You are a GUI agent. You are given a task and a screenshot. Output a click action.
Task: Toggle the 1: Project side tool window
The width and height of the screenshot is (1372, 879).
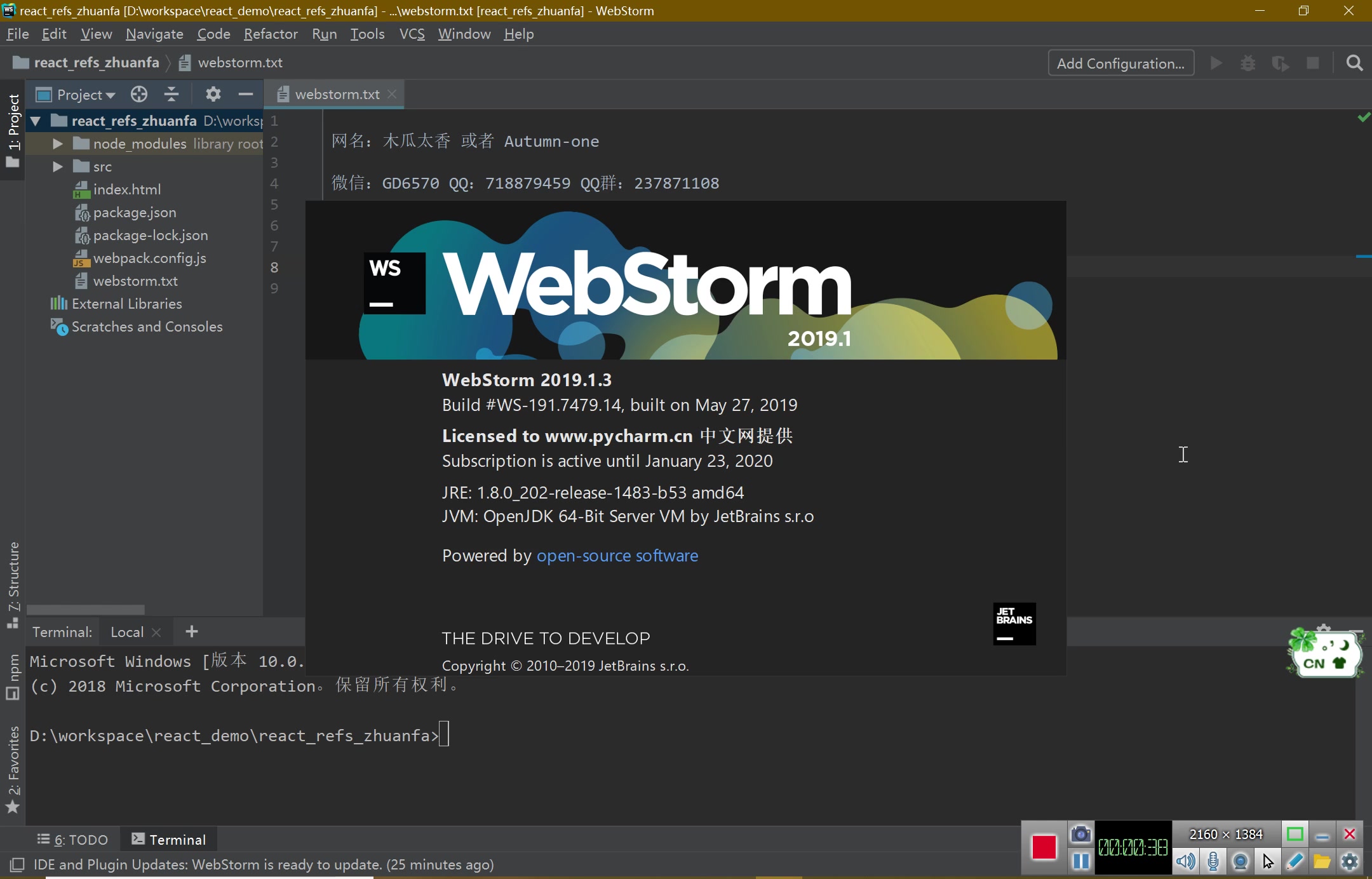(x=13, y=130)
